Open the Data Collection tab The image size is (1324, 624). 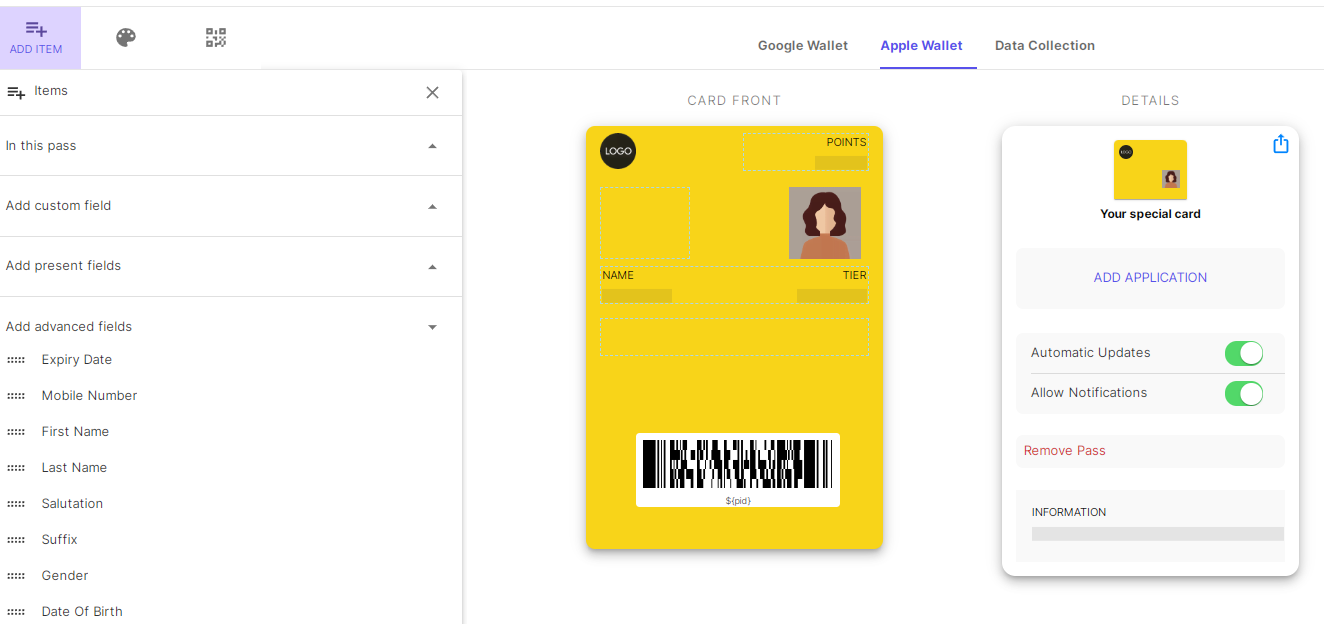point(1045,45)
